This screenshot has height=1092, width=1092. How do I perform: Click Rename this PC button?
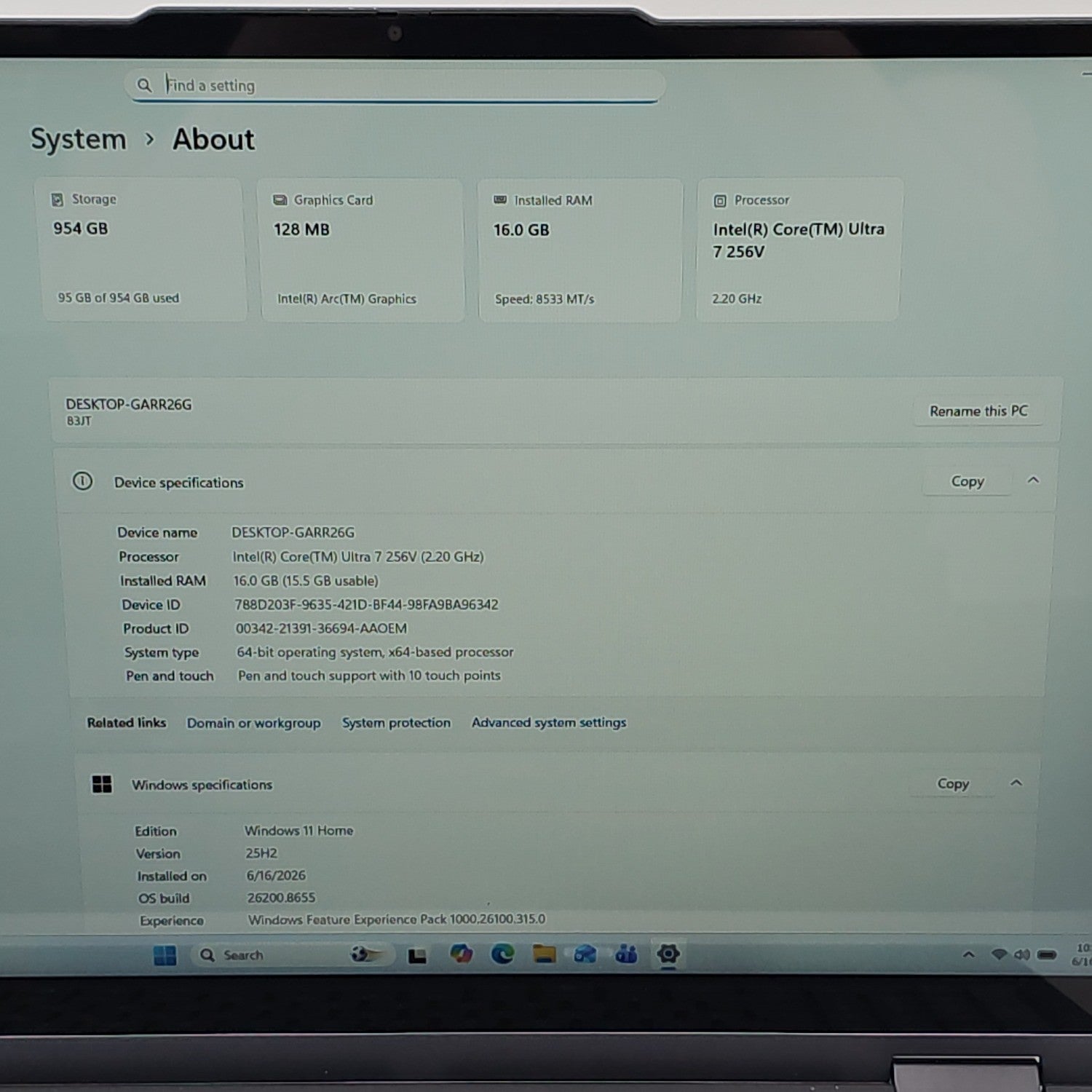[x=978, y=411]
